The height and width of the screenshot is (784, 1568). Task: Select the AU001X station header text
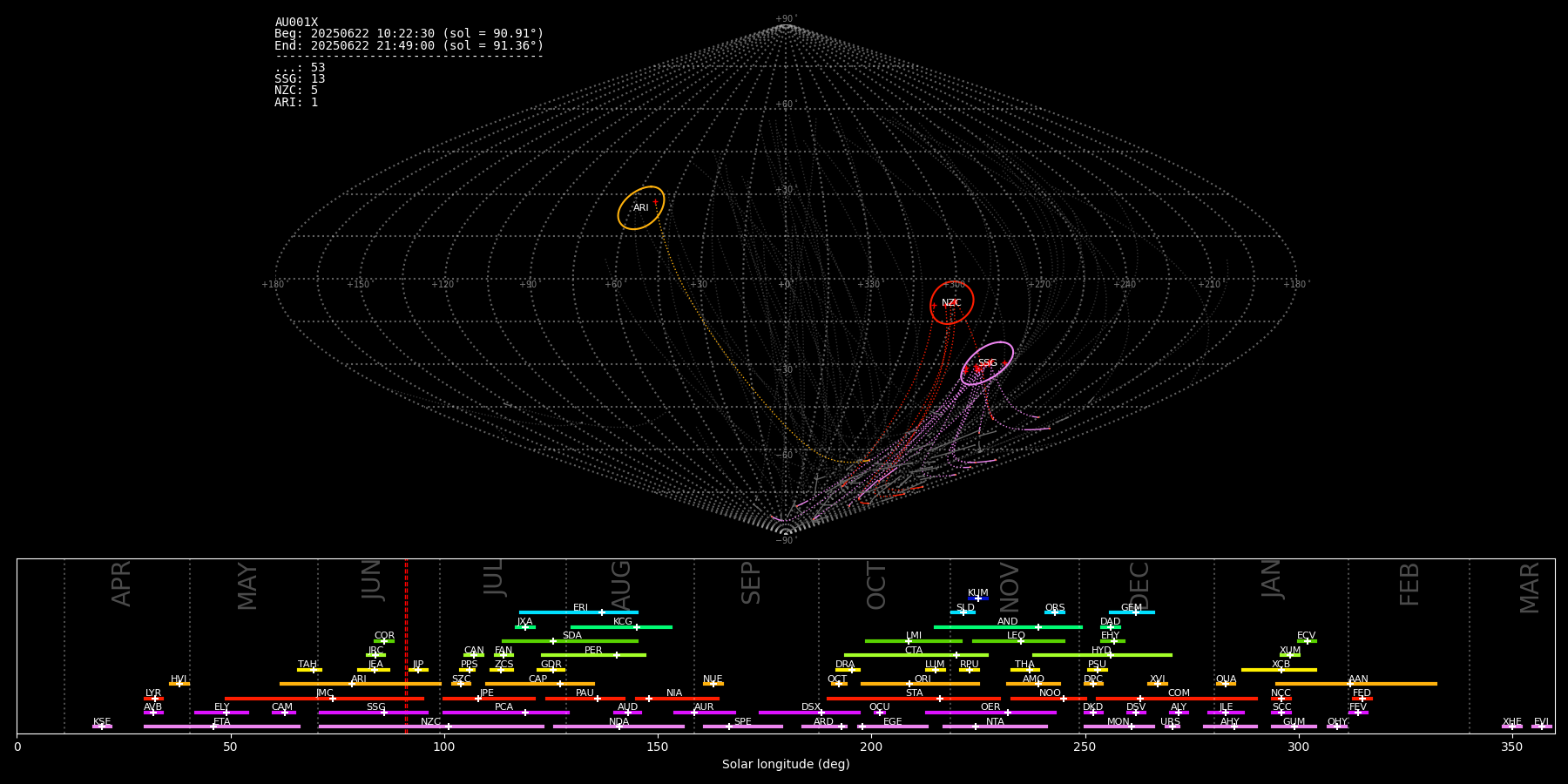[x=296, y=23]
